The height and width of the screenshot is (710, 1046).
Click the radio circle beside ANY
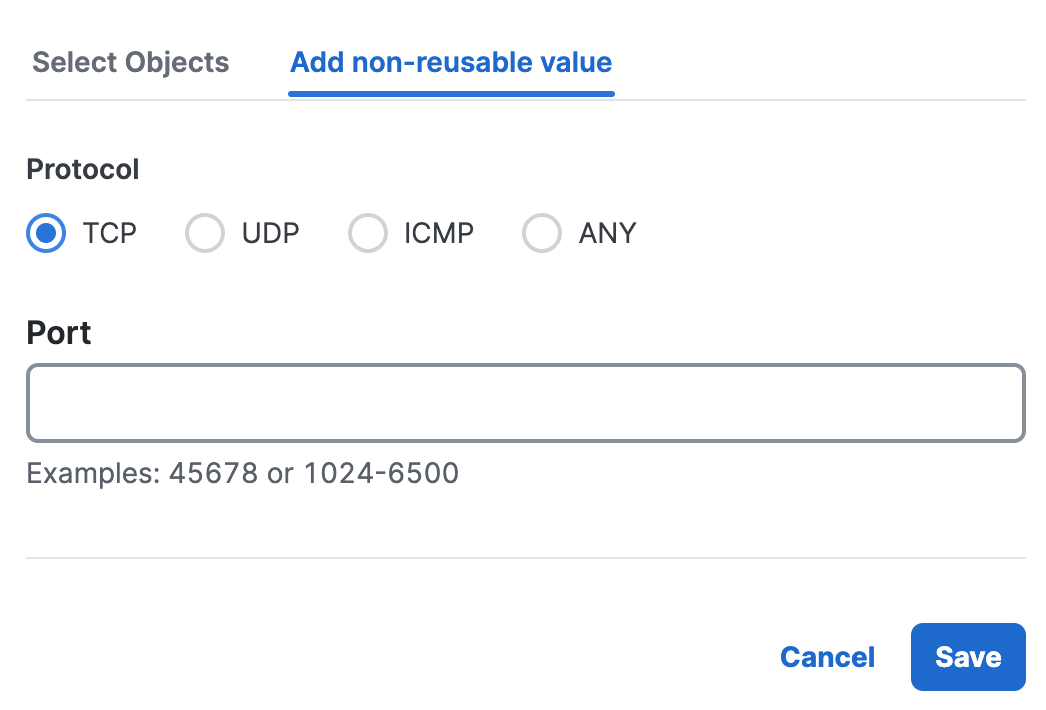pos(542,233)
